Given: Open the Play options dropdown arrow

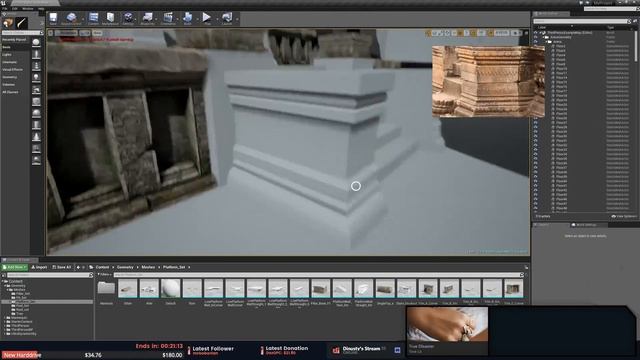Looking at the screenshot, I should coord(216,19).
